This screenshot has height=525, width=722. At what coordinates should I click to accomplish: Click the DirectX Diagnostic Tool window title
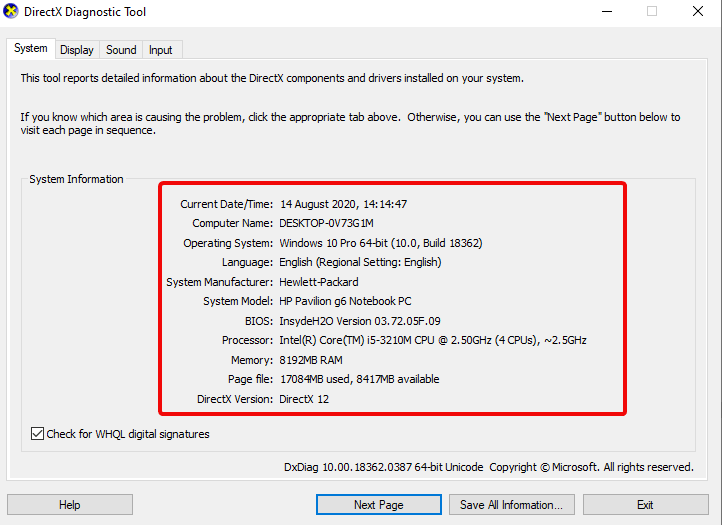pyautogui.click(x=85, y=12)
